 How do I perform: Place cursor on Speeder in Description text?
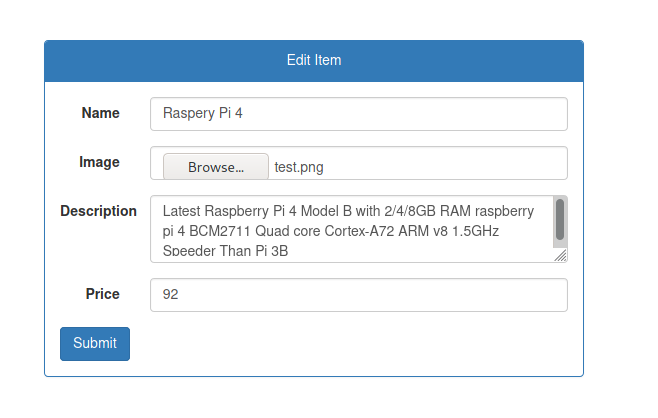point(188,251)
